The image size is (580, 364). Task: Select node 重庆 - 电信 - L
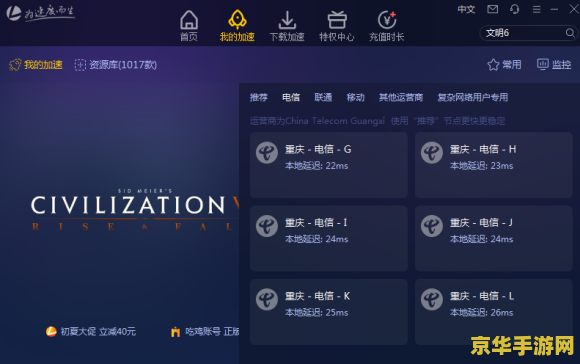493,312
